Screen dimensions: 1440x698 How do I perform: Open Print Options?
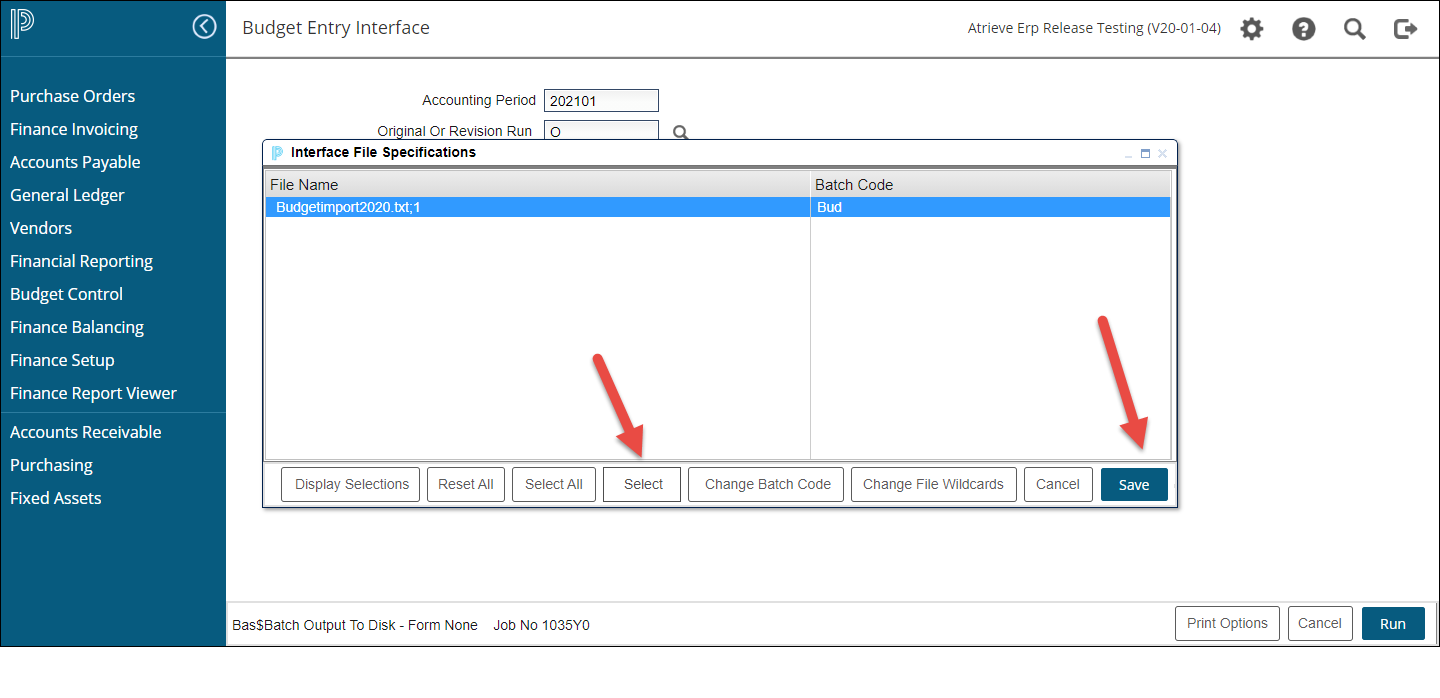tap(1226, 623)
